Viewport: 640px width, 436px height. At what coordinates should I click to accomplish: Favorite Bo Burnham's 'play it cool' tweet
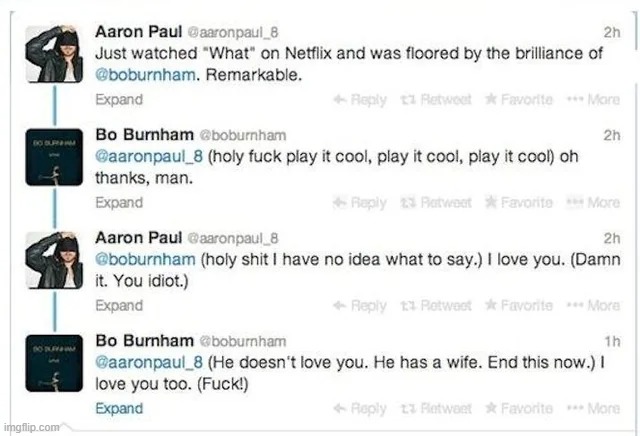(x=518, y=203)
